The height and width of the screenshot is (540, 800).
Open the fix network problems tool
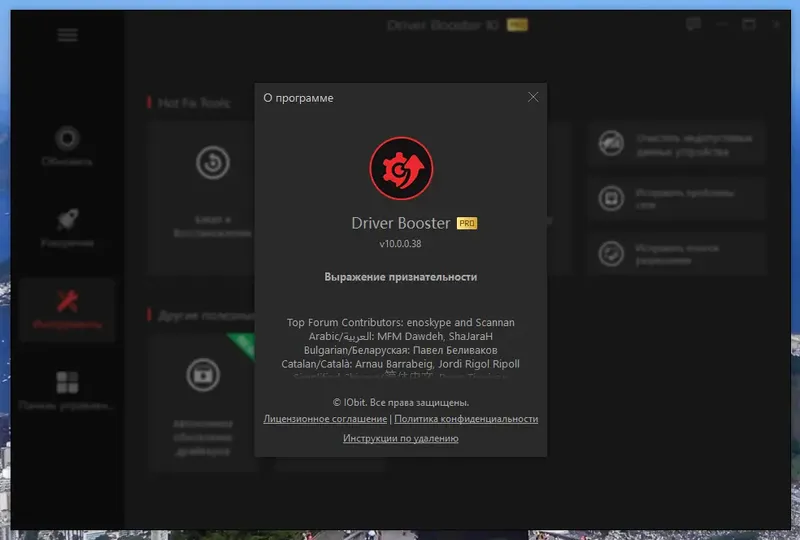click(x=677, y=199)
